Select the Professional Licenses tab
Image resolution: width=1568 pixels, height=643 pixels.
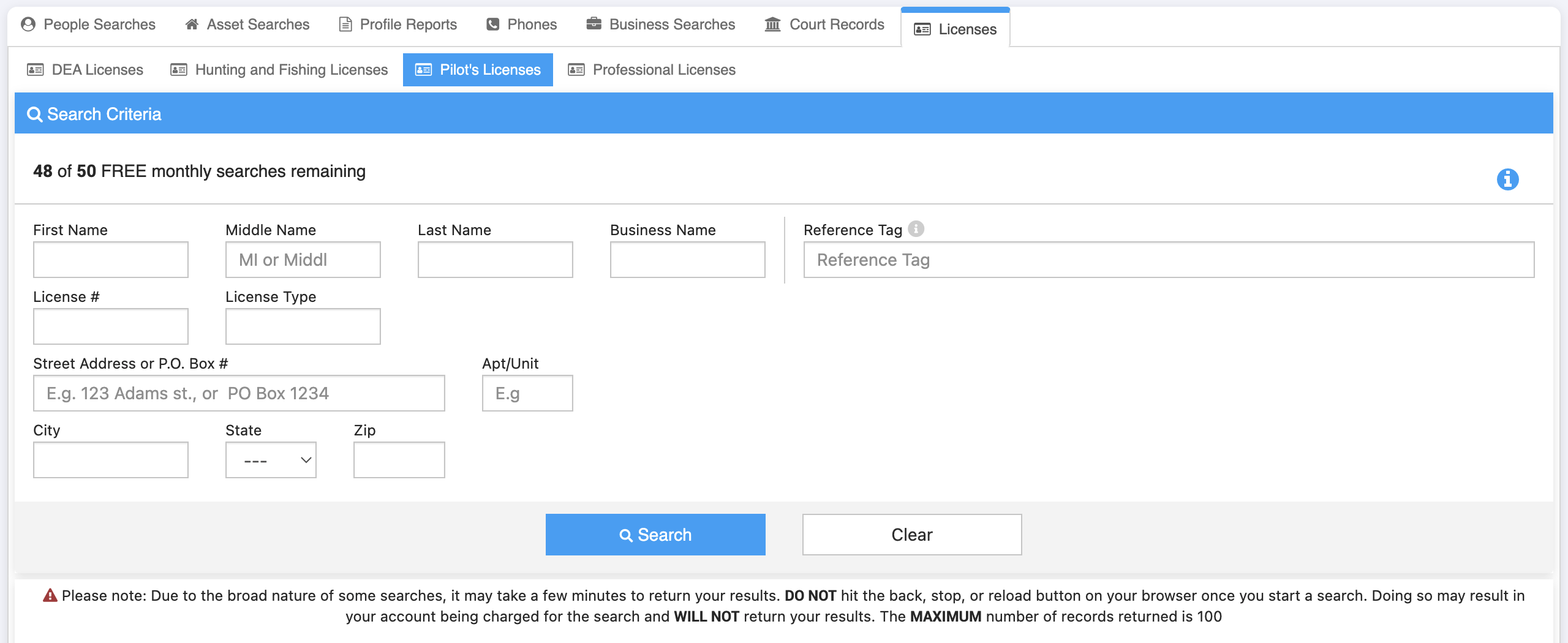652,70
